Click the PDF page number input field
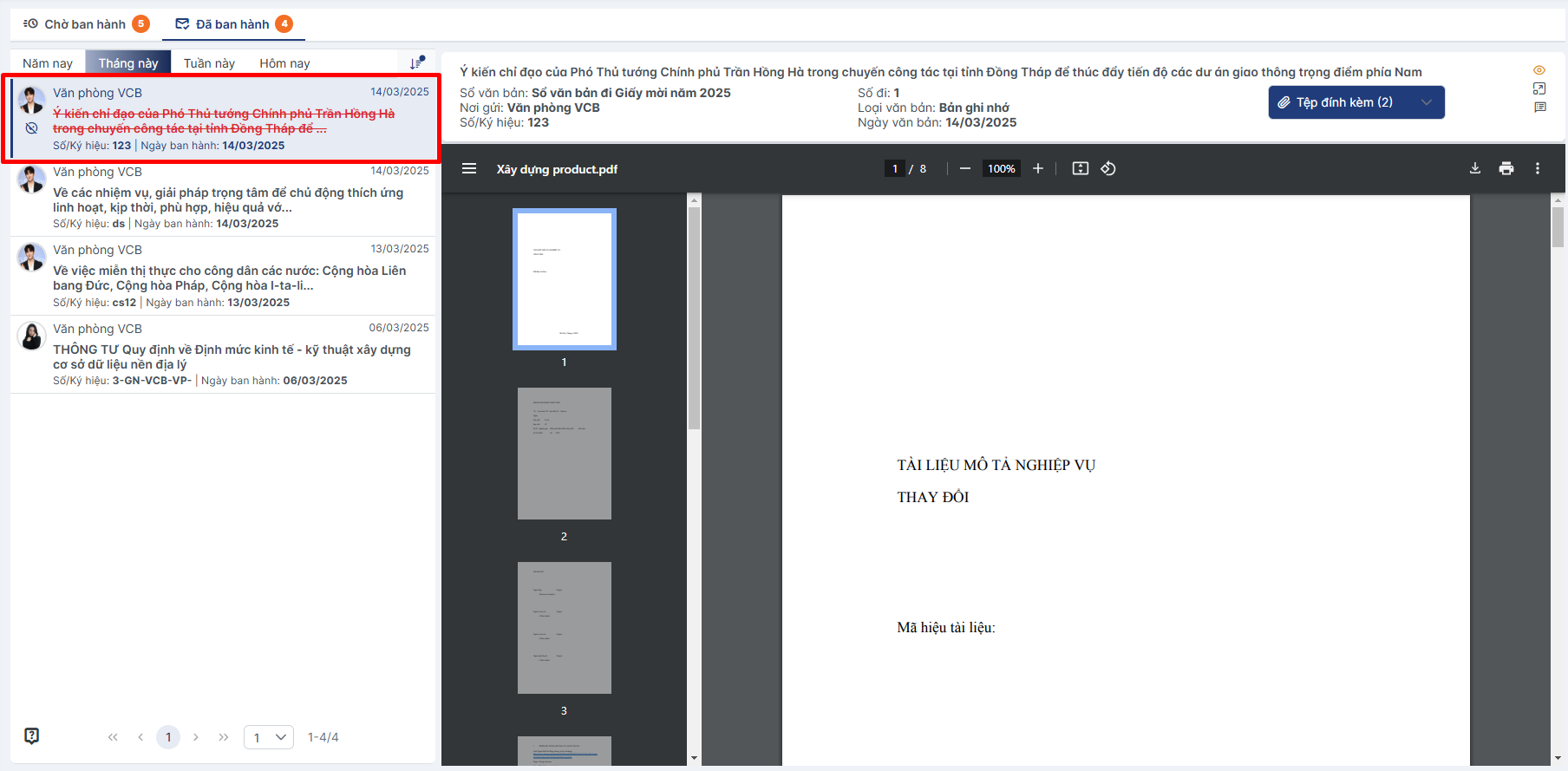Image resolution: width=1568 pixels, height=771 pixels. click(x=895, y=168)
